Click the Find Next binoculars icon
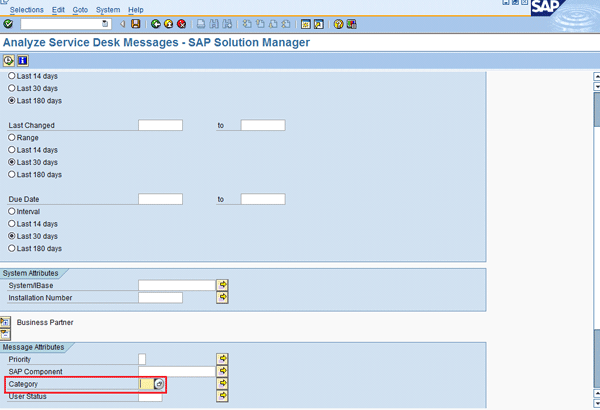 227,24
